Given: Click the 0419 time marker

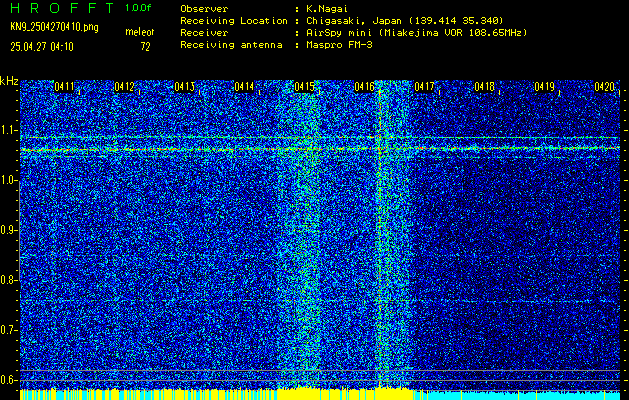Looking at the screenshot, I should (x=544, y=86).
